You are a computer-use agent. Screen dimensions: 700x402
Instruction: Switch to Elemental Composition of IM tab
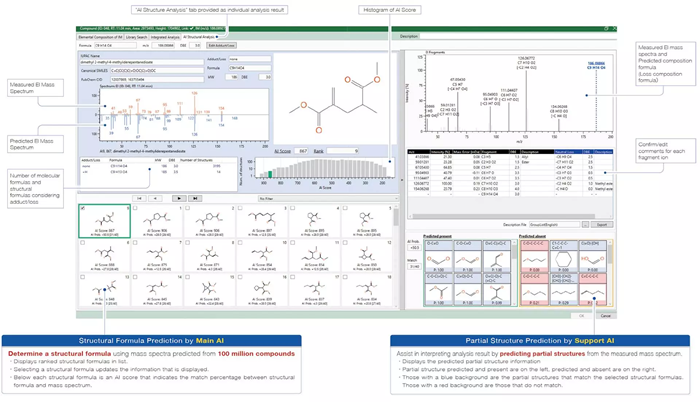(x=100, y=37)
